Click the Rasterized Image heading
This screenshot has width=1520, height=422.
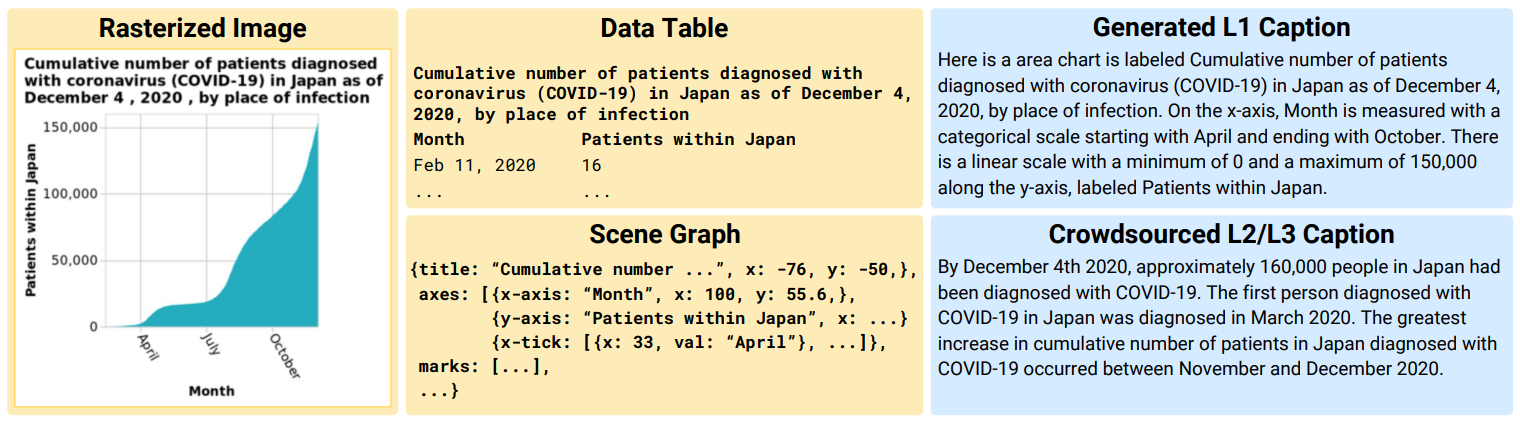[x=203, y=28]
